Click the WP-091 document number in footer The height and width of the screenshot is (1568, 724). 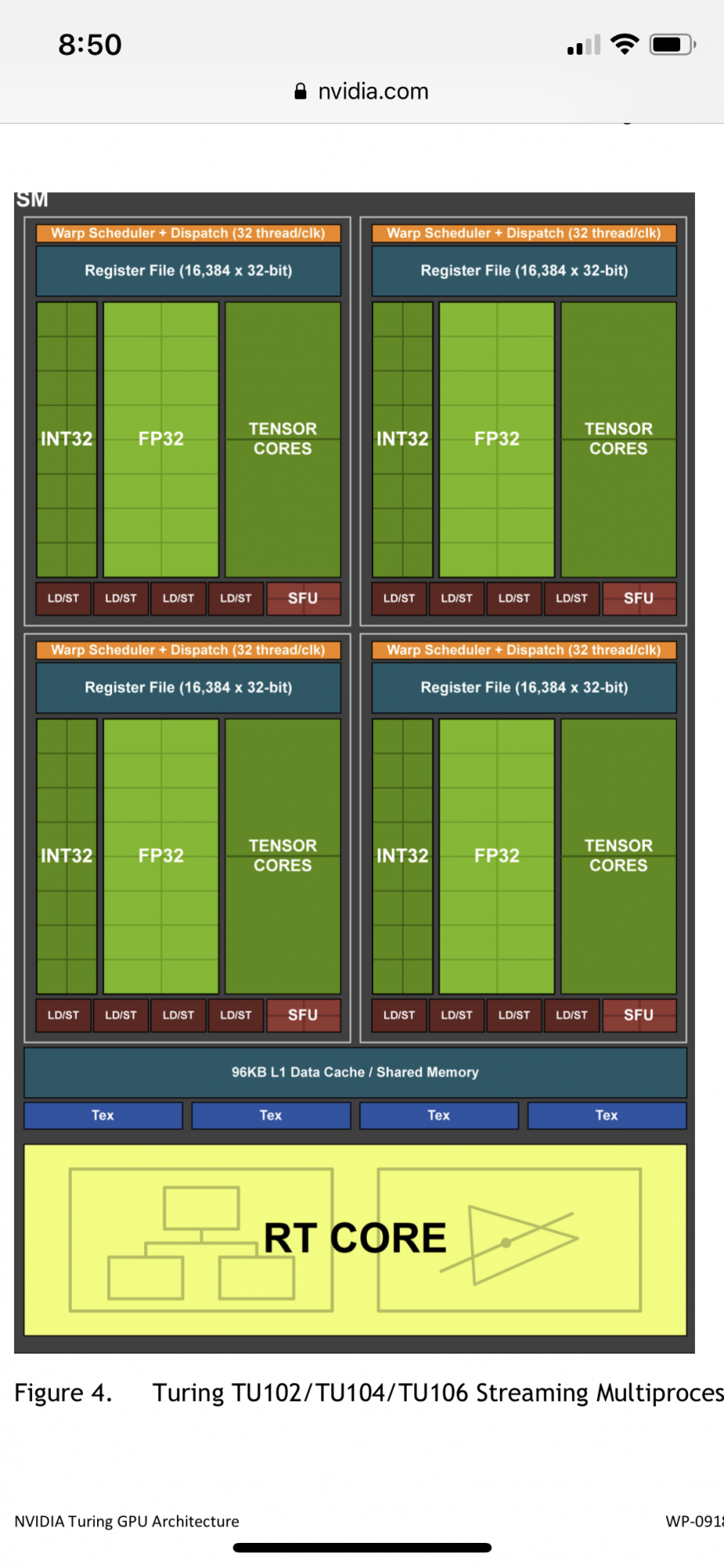click(694, 1521)
